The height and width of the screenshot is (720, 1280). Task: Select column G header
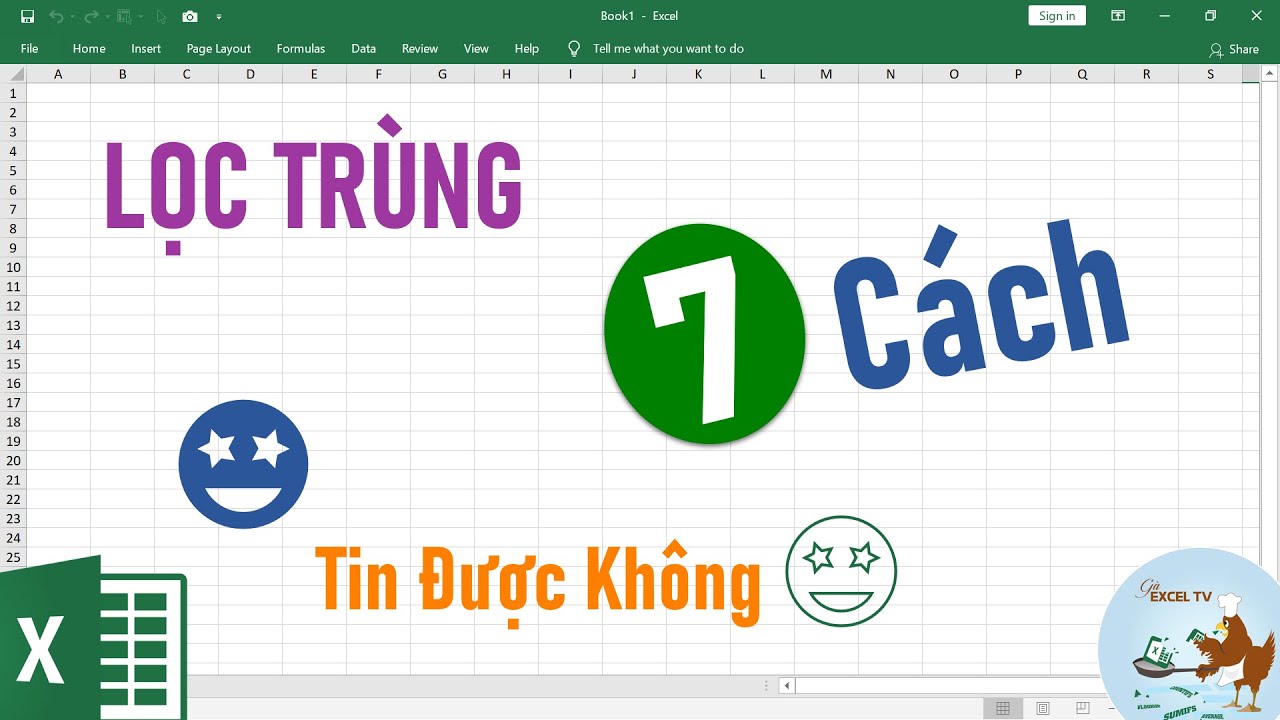click(442, 74)
